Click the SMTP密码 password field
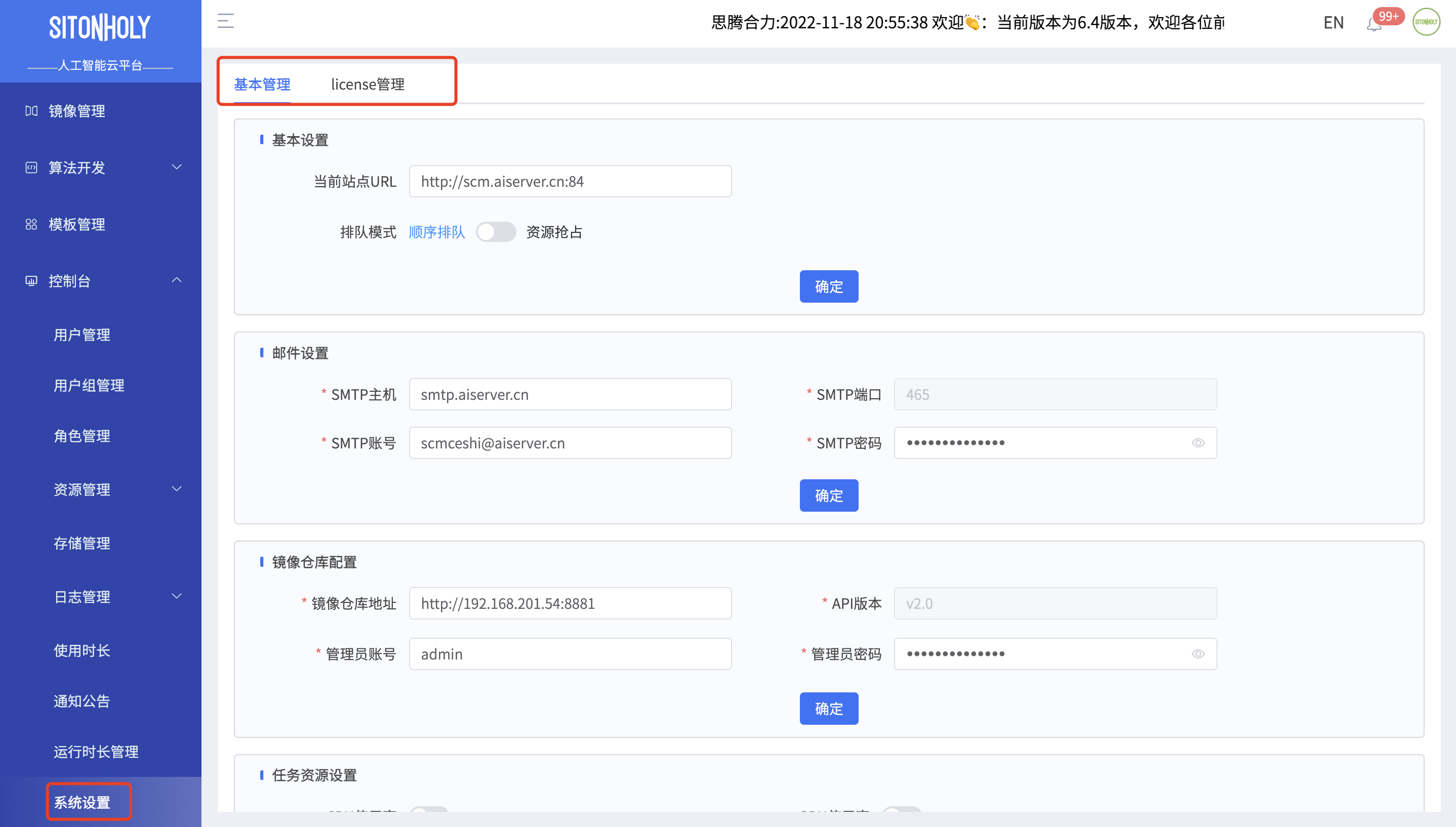Viewport: 1456px width, 827px height. point(1056,443)
